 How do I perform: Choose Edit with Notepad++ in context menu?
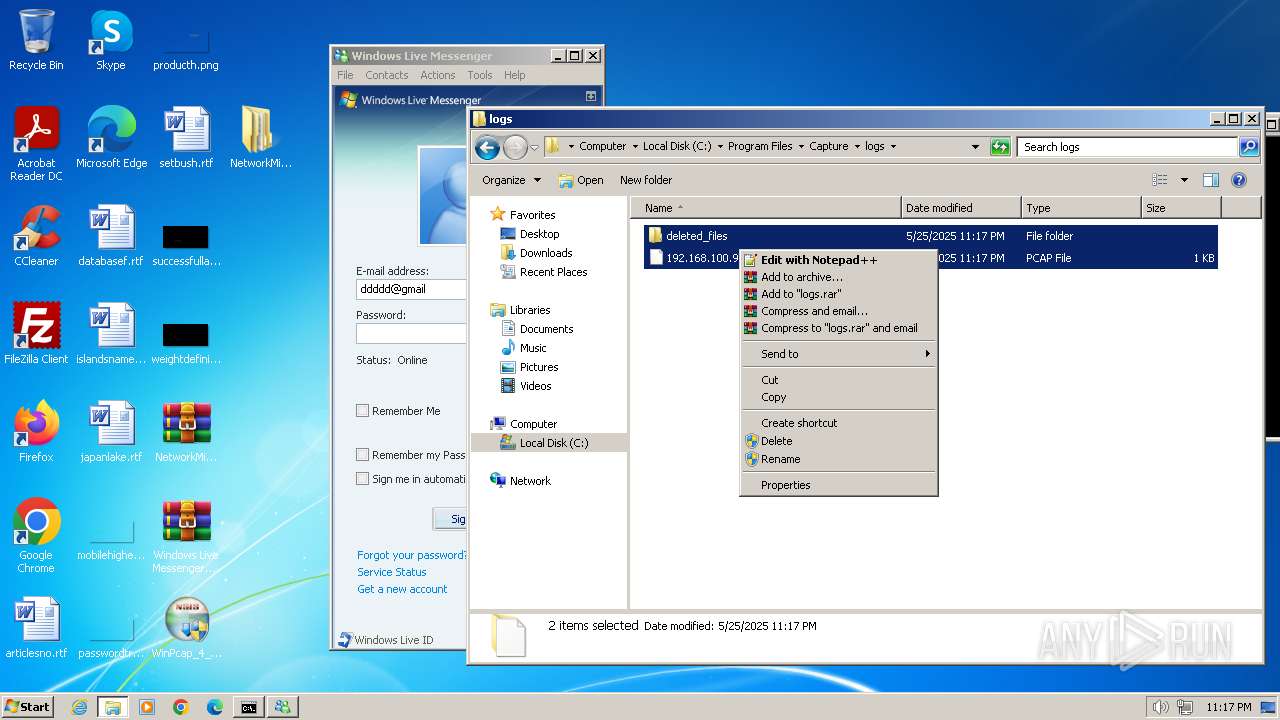[838, 260]
